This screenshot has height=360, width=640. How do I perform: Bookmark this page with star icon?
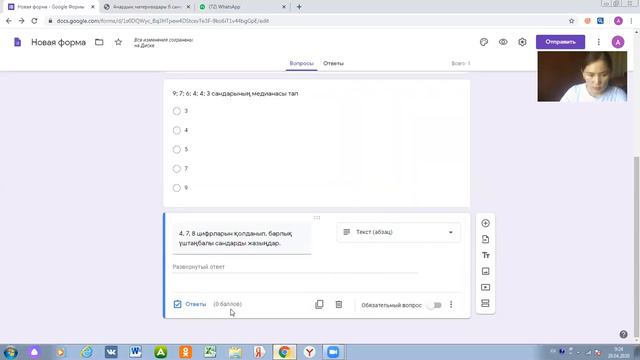571,21
